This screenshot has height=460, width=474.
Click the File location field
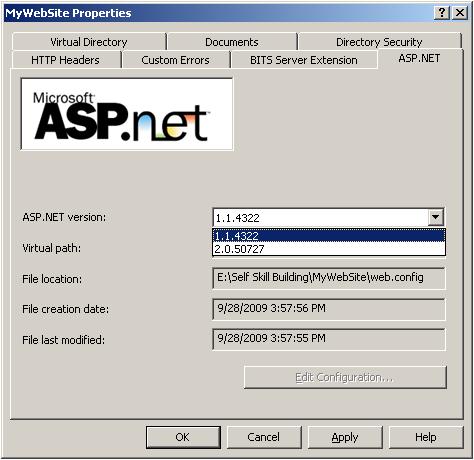coord(329,278)
